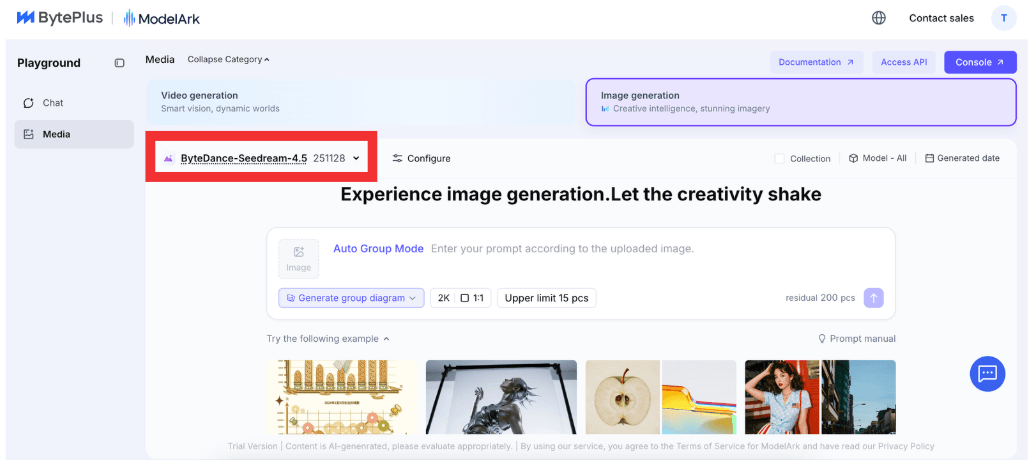Screen dimensions: 1029x460
Task: Open the Model - All filter
Action: [x=877, y=158]
